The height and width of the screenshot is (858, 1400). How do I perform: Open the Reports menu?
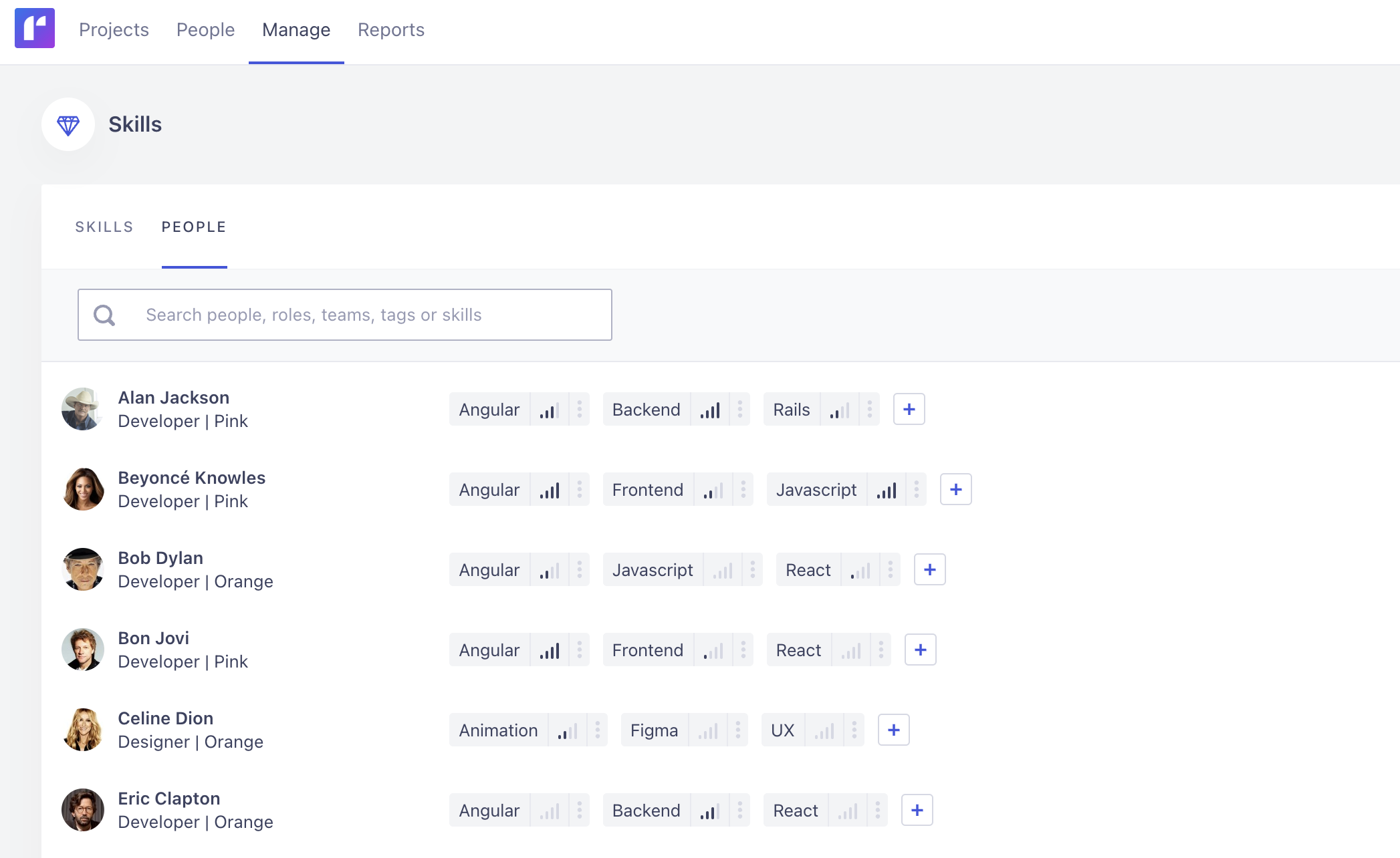(391, 30)
